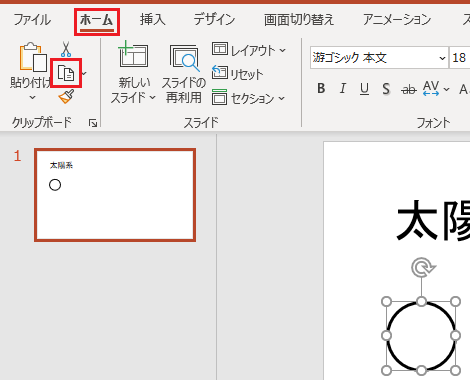Click the 太陽 title text on slide
This screenshot has width=470, height=380.
tap(433, 221)
